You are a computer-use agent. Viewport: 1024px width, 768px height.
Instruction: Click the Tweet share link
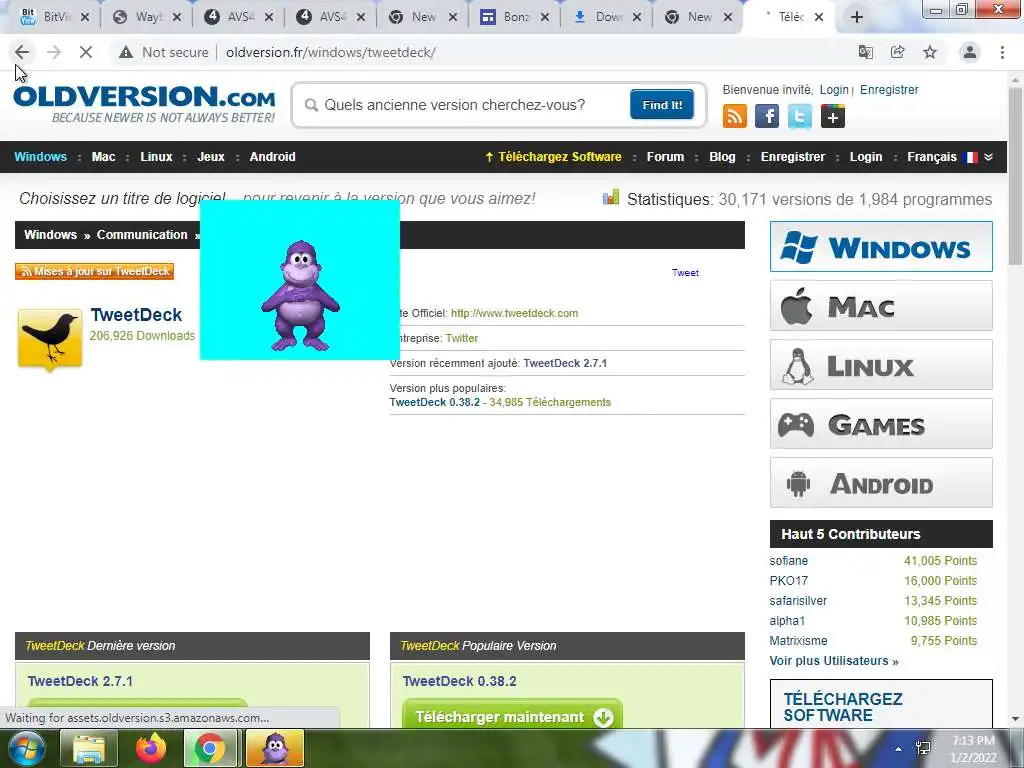[685, 273]
